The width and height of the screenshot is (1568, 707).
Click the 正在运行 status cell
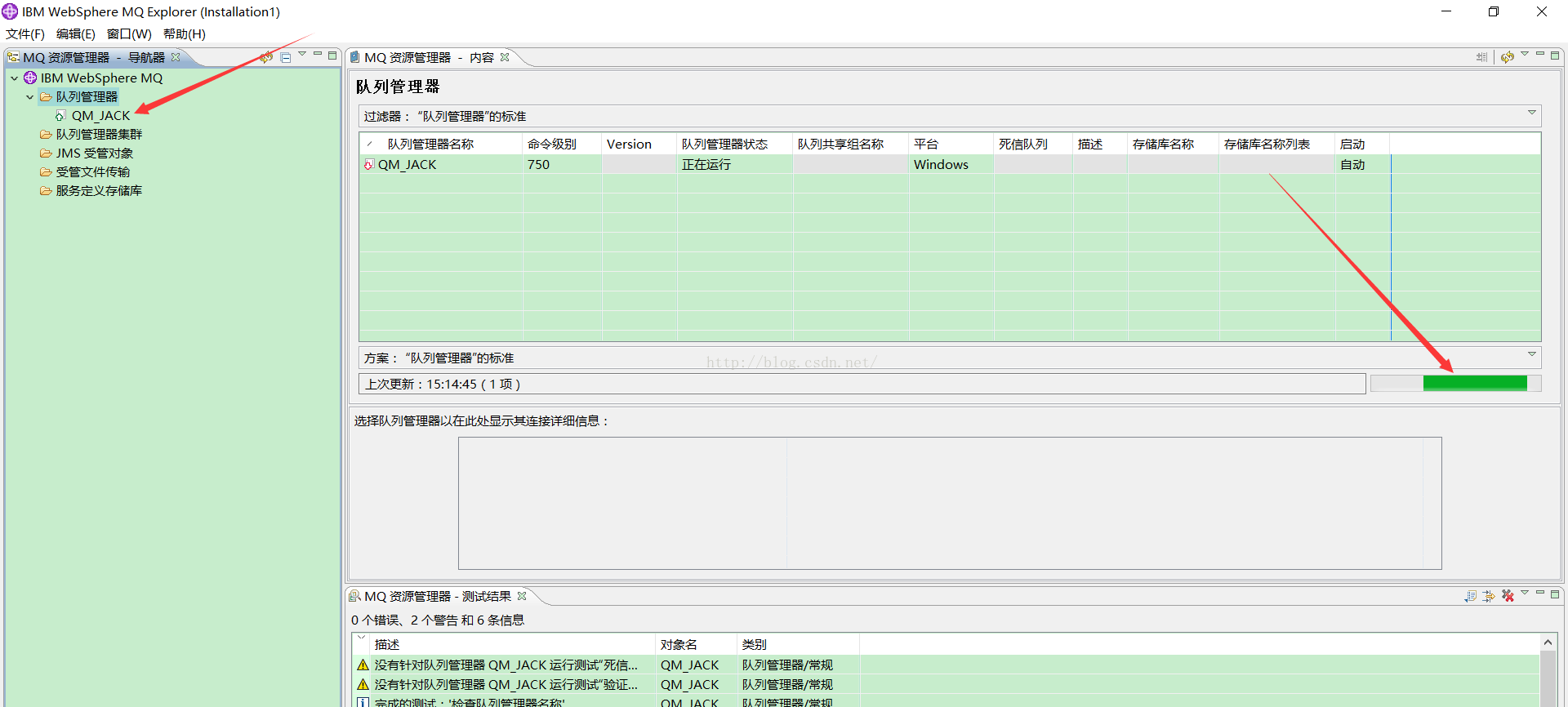point(735,164)
